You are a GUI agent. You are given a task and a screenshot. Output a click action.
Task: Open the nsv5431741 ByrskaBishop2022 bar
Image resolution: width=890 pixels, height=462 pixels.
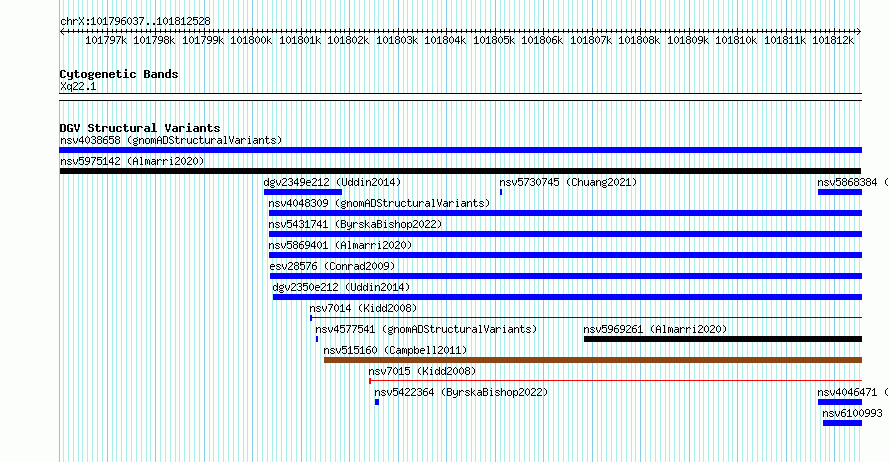coord(565,234)
